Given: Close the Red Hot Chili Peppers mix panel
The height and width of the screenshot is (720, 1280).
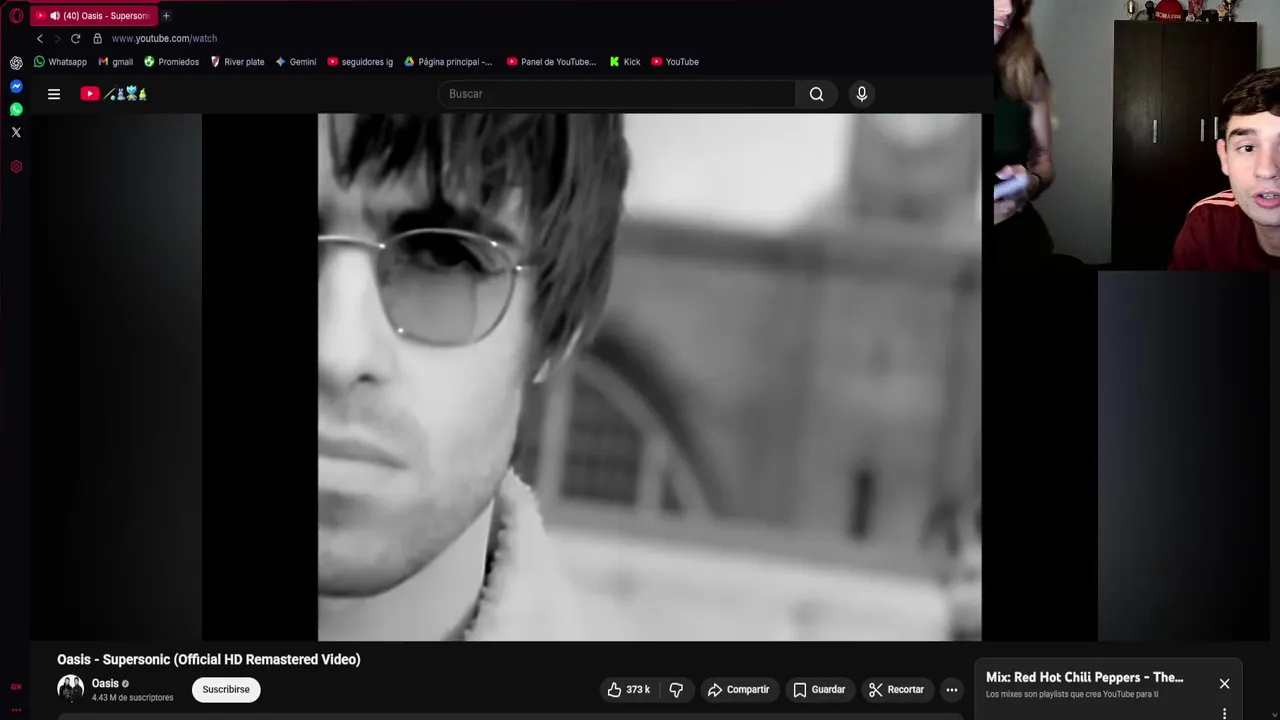Looking at the screenshot, I should [1224, 684].
